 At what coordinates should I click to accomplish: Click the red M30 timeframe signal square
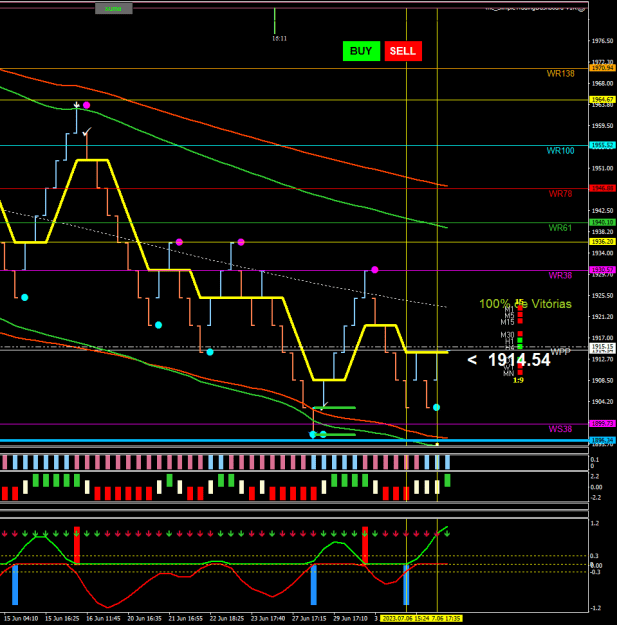[x=520, y=334]
